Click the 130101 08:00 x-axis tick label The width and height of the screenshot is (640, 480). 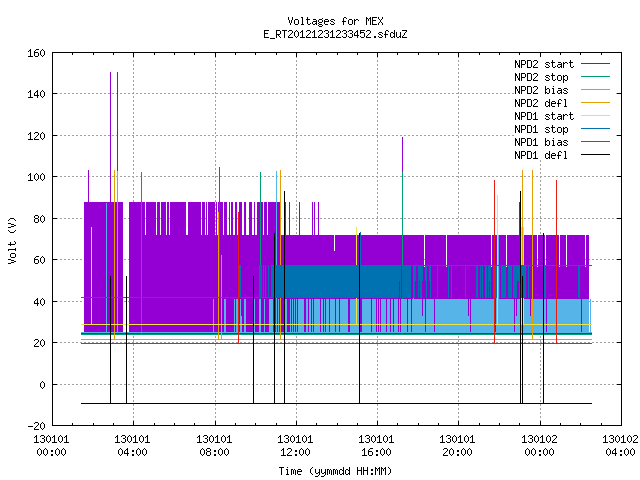tap(214, 446)
